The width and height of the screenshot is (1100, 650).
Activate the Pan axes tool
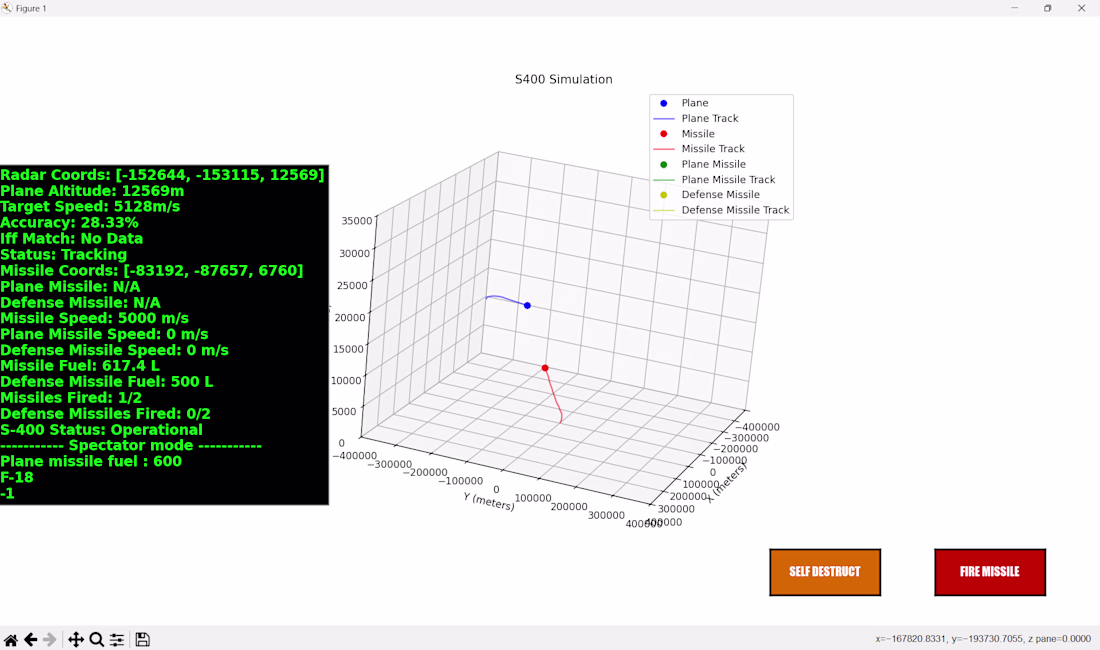click(76, 639)
